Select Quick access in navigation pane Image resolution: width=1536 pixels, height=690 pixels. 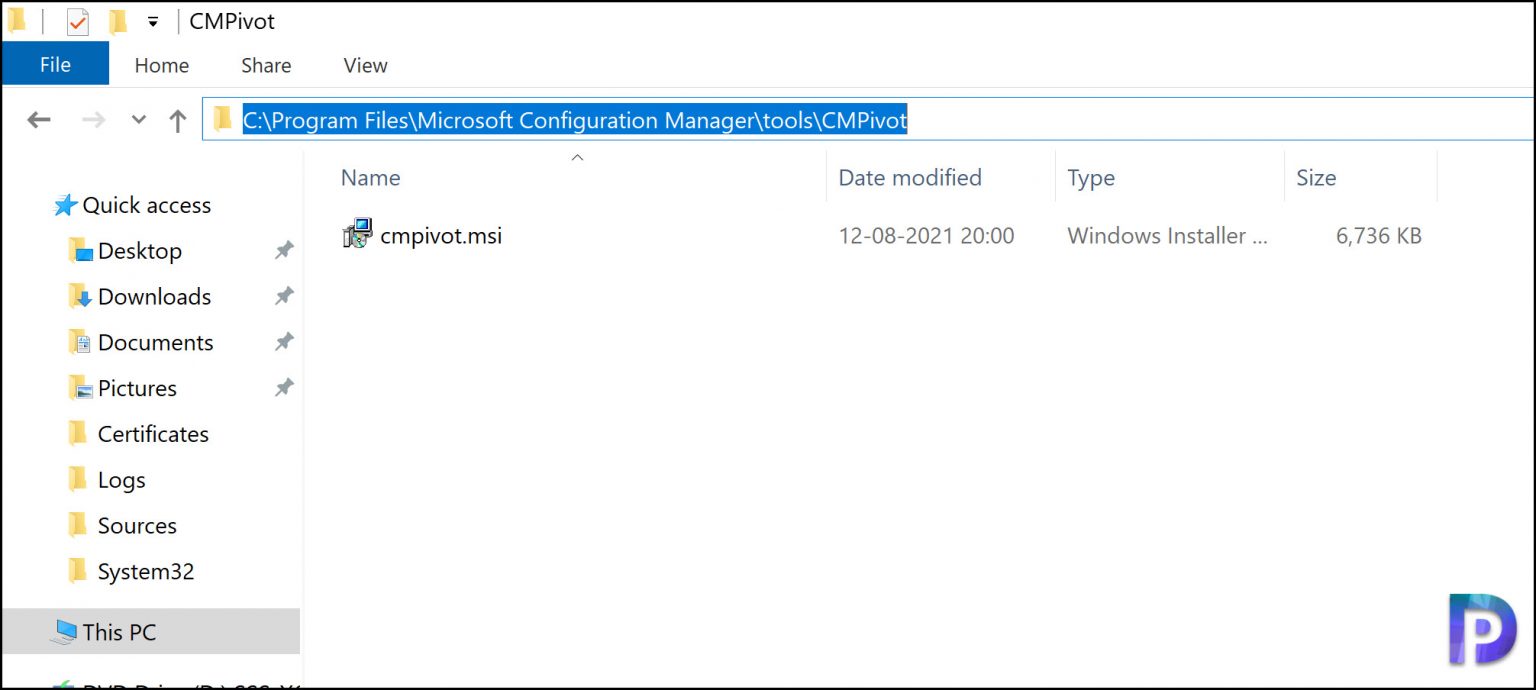pos(146,205)
